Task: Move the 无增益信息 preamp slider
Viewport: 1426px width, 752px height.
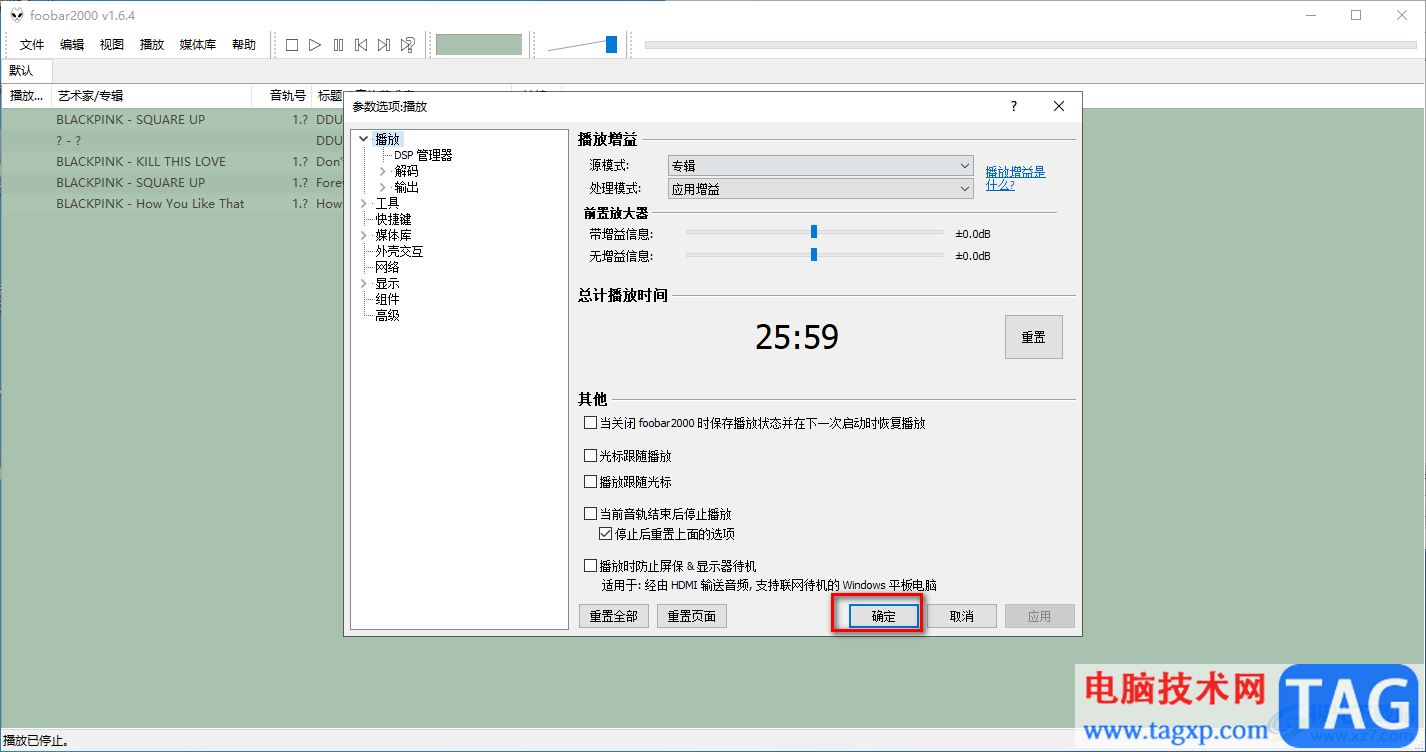Action: tap(814, 254)
